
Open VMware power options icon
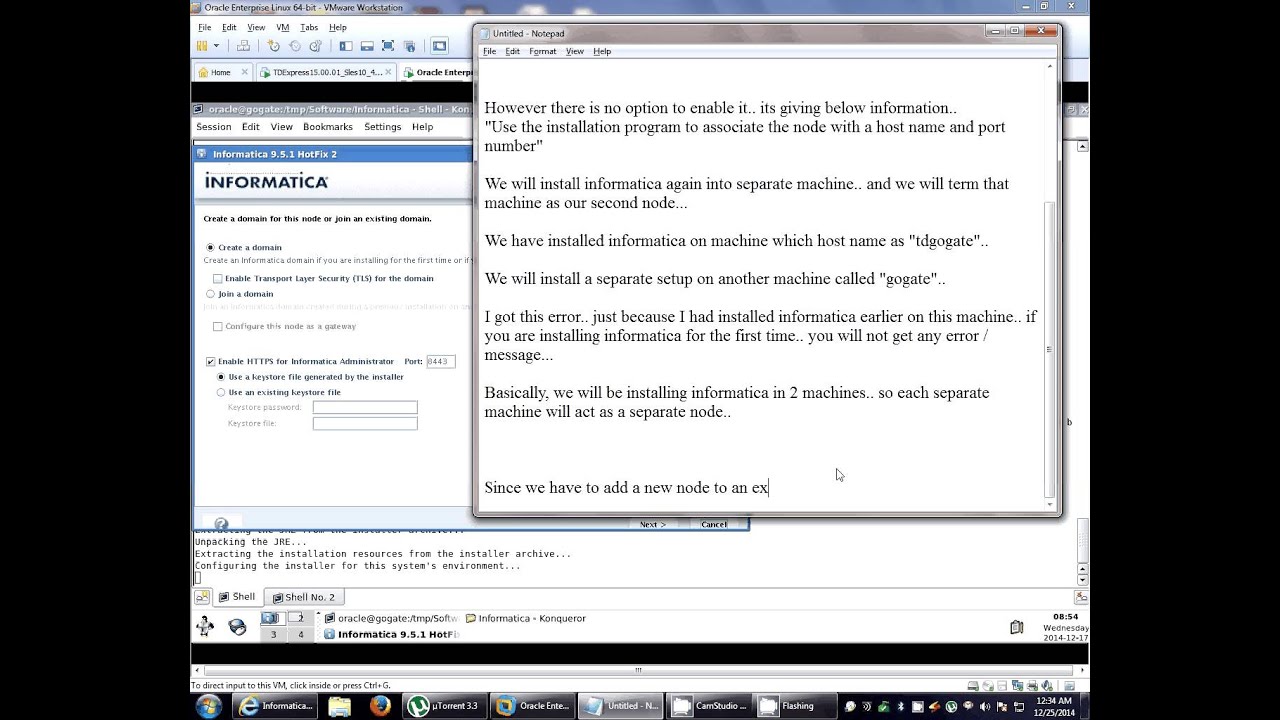(x=203, y=46)
